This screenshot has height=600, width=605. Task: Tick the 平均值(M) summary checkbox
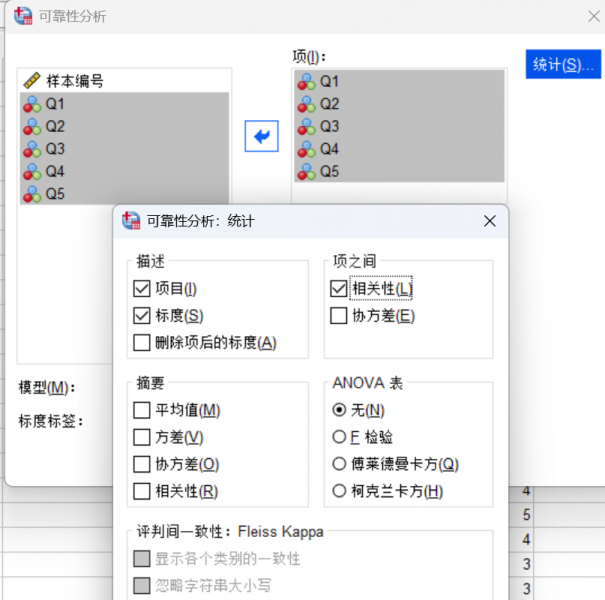[142, 410]
